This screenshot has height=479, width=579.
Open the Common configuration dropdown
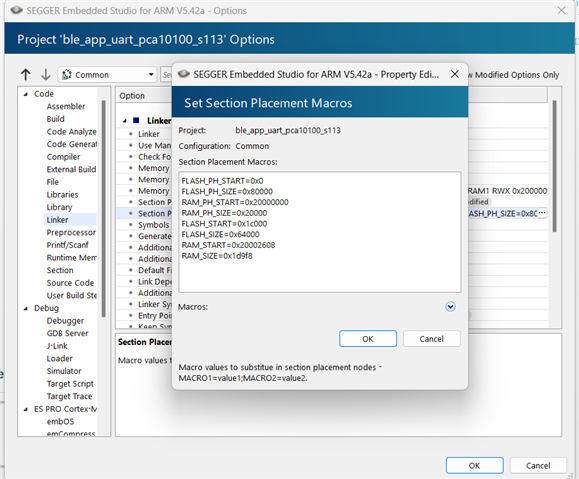107,75
